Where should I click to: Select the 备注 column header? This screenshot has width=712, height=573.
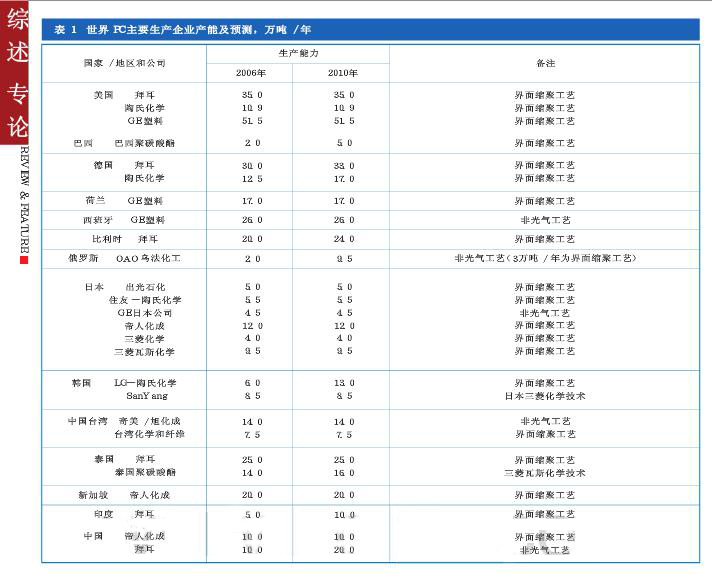[545, 62]
